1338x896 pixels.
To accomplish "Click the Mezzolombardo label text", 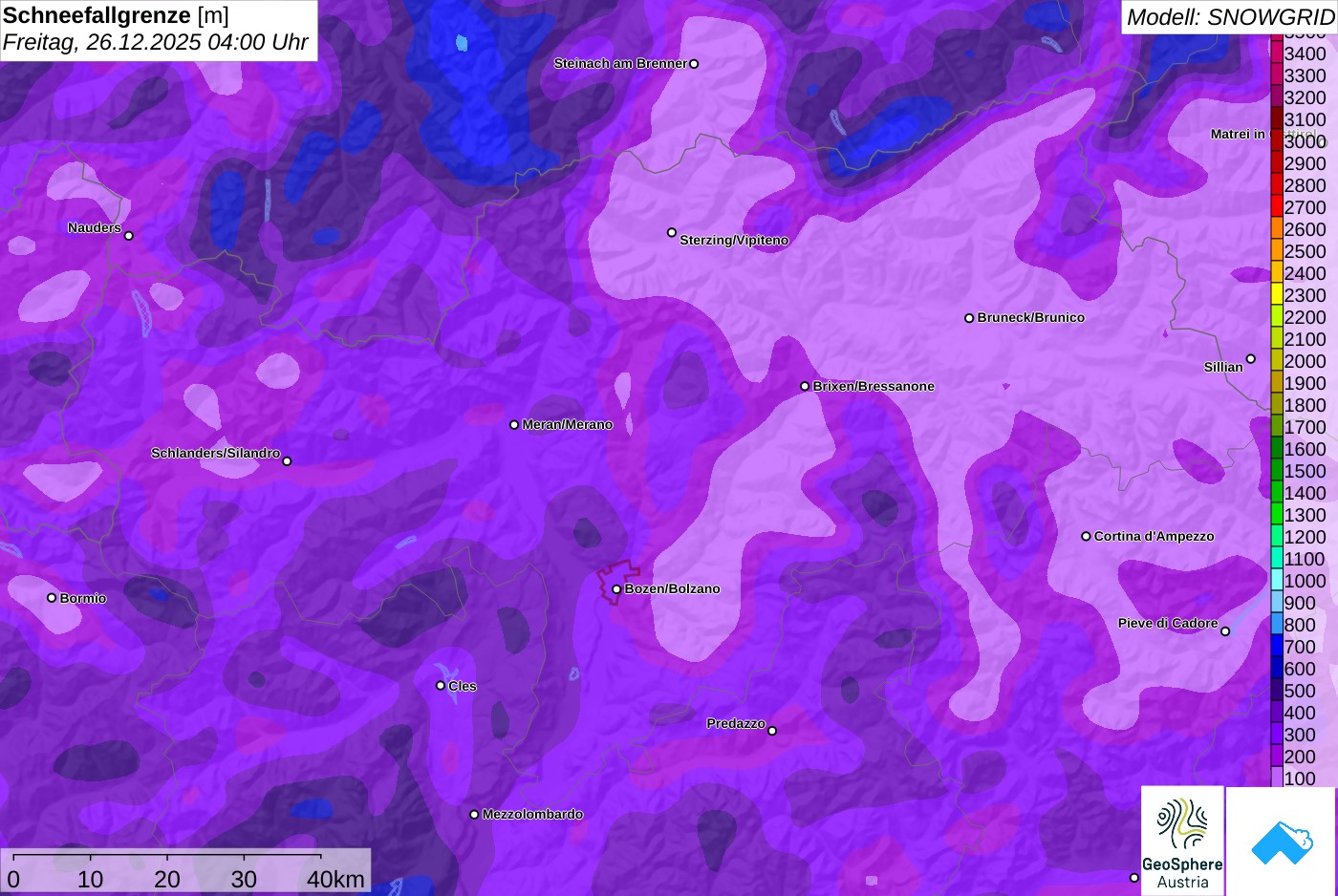I will 533,814.
